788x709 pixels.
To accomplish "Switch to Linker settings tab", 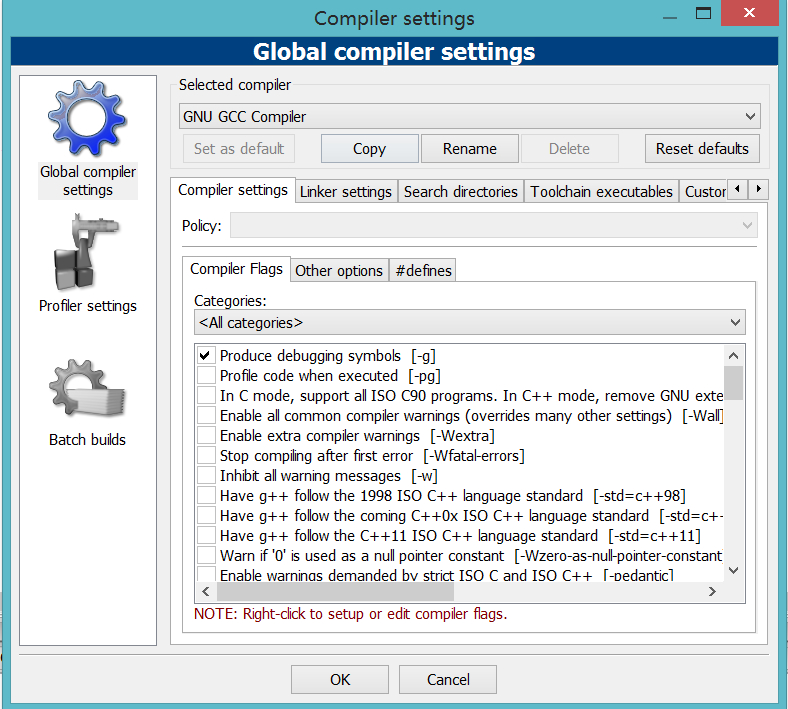I will 346,191.
